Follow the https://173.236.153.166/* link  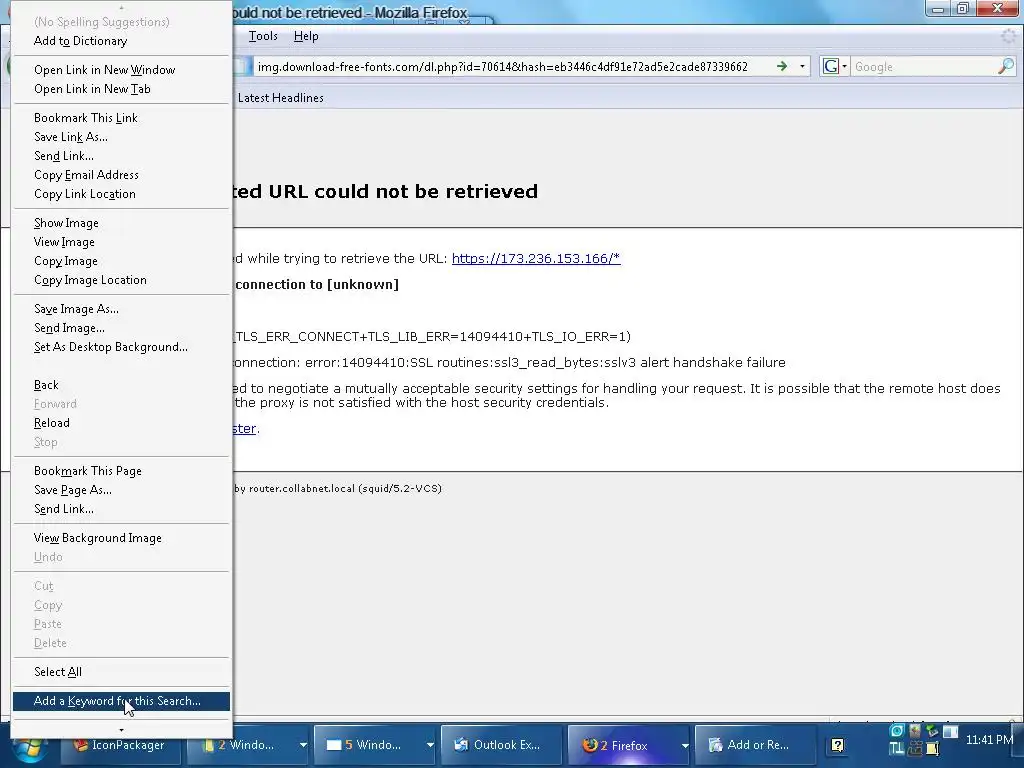536,258
